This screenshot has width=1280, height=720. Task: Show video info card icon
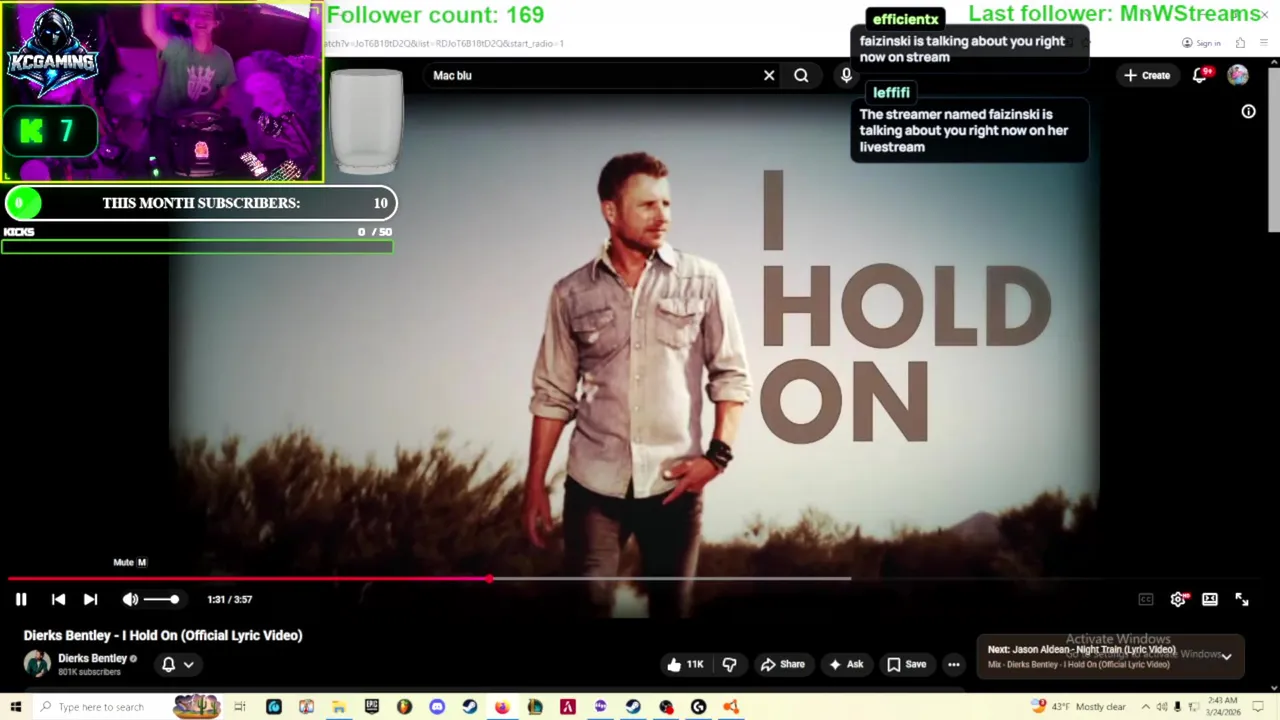(x=1248, y=112)
